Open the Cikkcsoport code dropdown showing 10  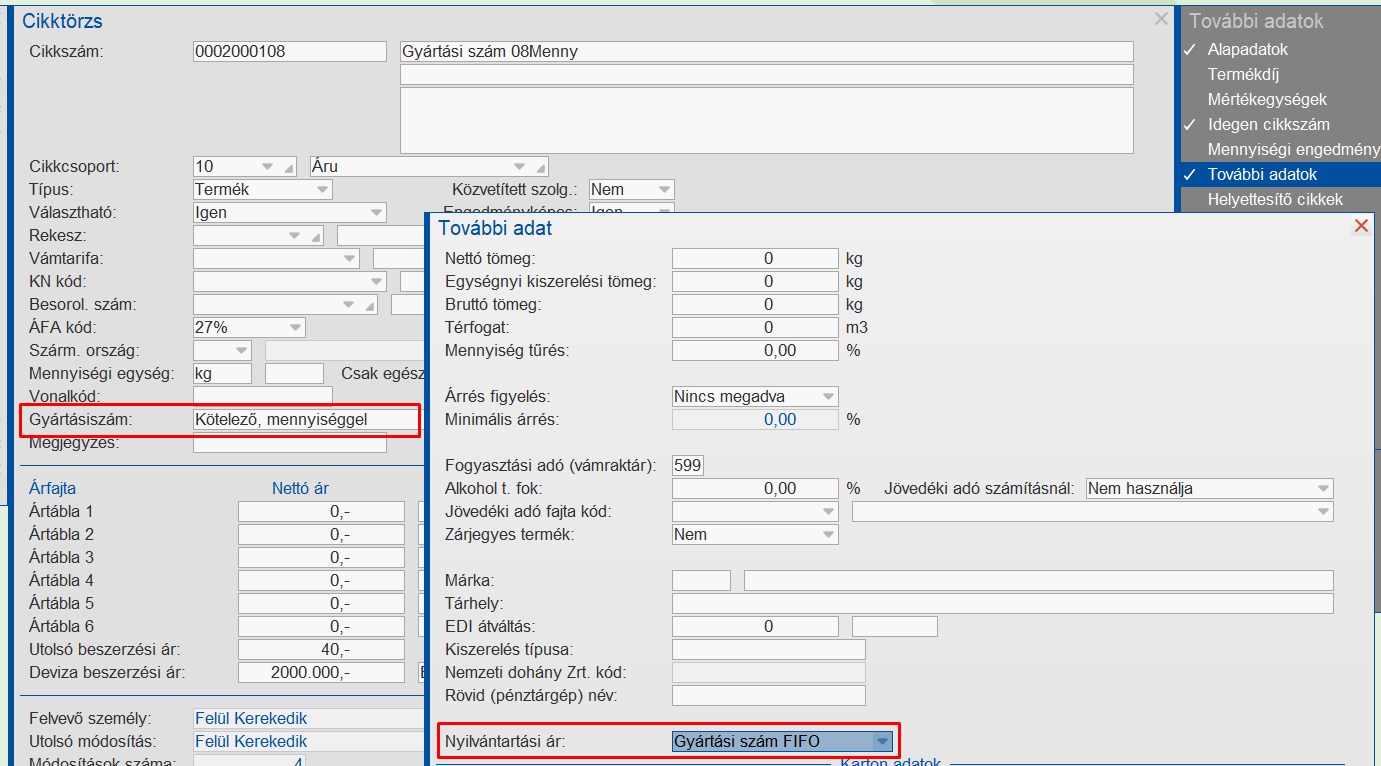coord(267,167)
